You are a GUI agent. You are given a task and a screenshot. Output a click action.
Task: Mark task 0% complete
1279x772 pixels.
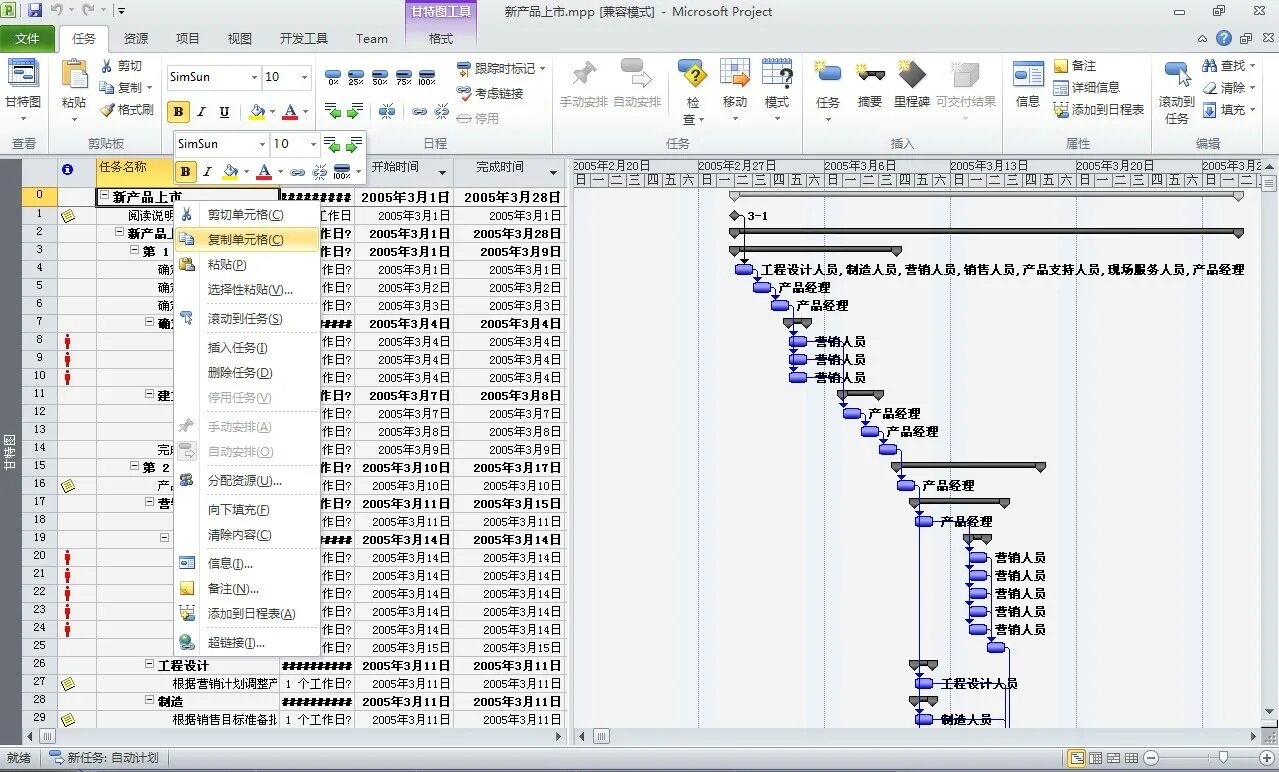tap(333, 77)
